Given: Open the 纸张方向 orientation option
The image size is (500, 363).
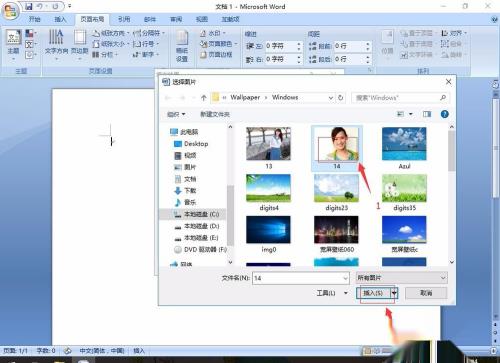Looking at the screenshot, I should pyautogui.click(x=111, y=33).
